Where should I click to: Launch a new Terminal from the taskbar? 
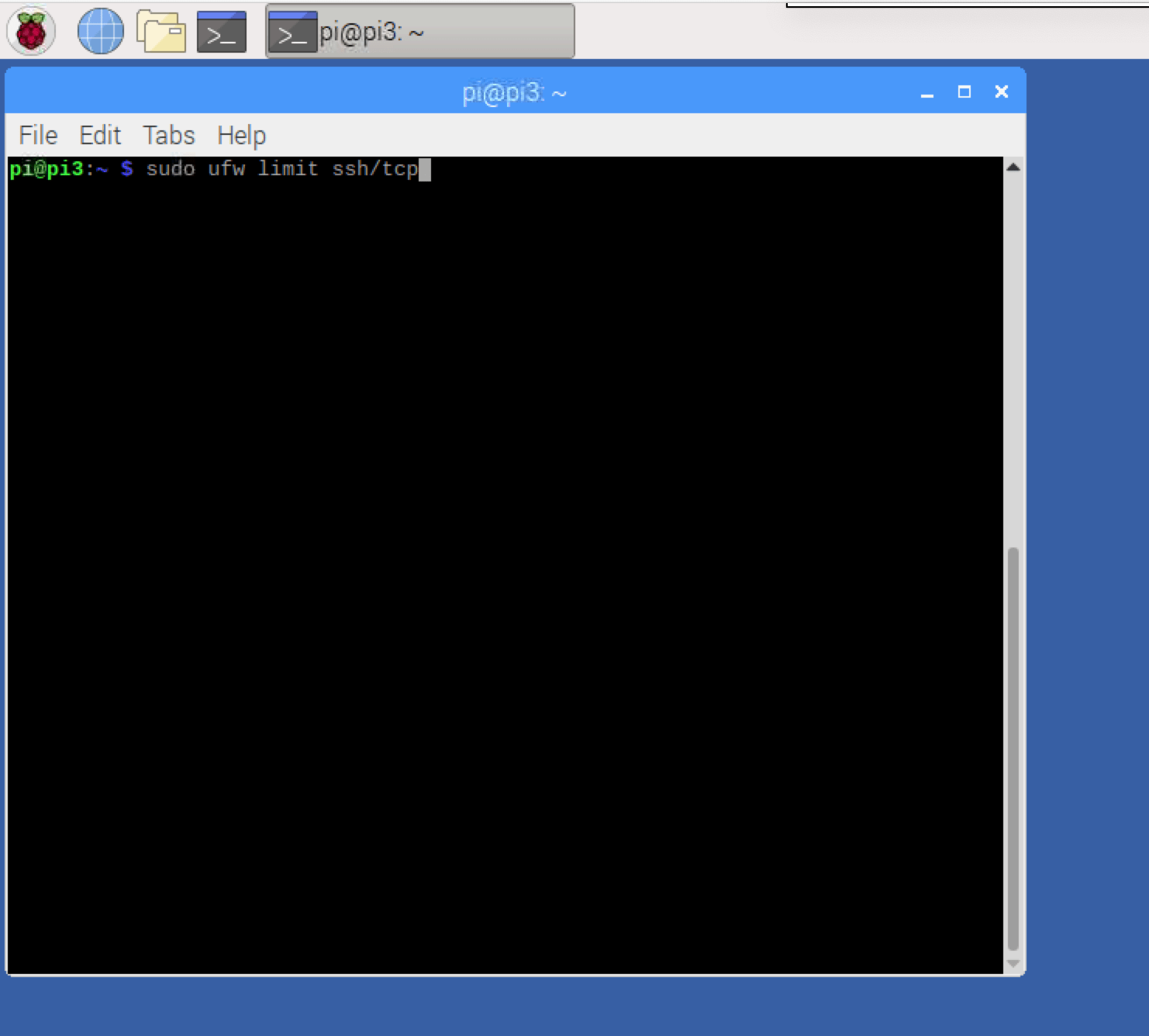[x=219, y=31]
